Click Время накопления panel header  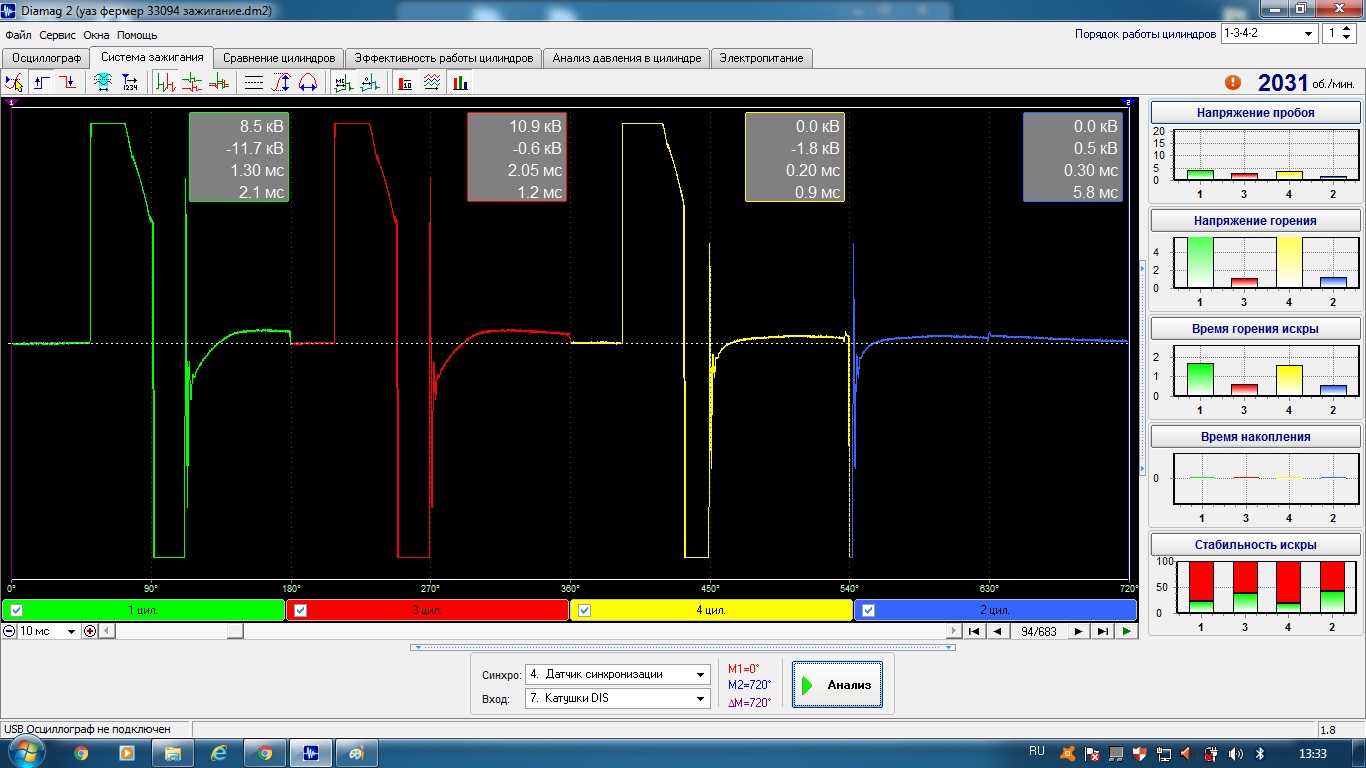coord(1255,437)
